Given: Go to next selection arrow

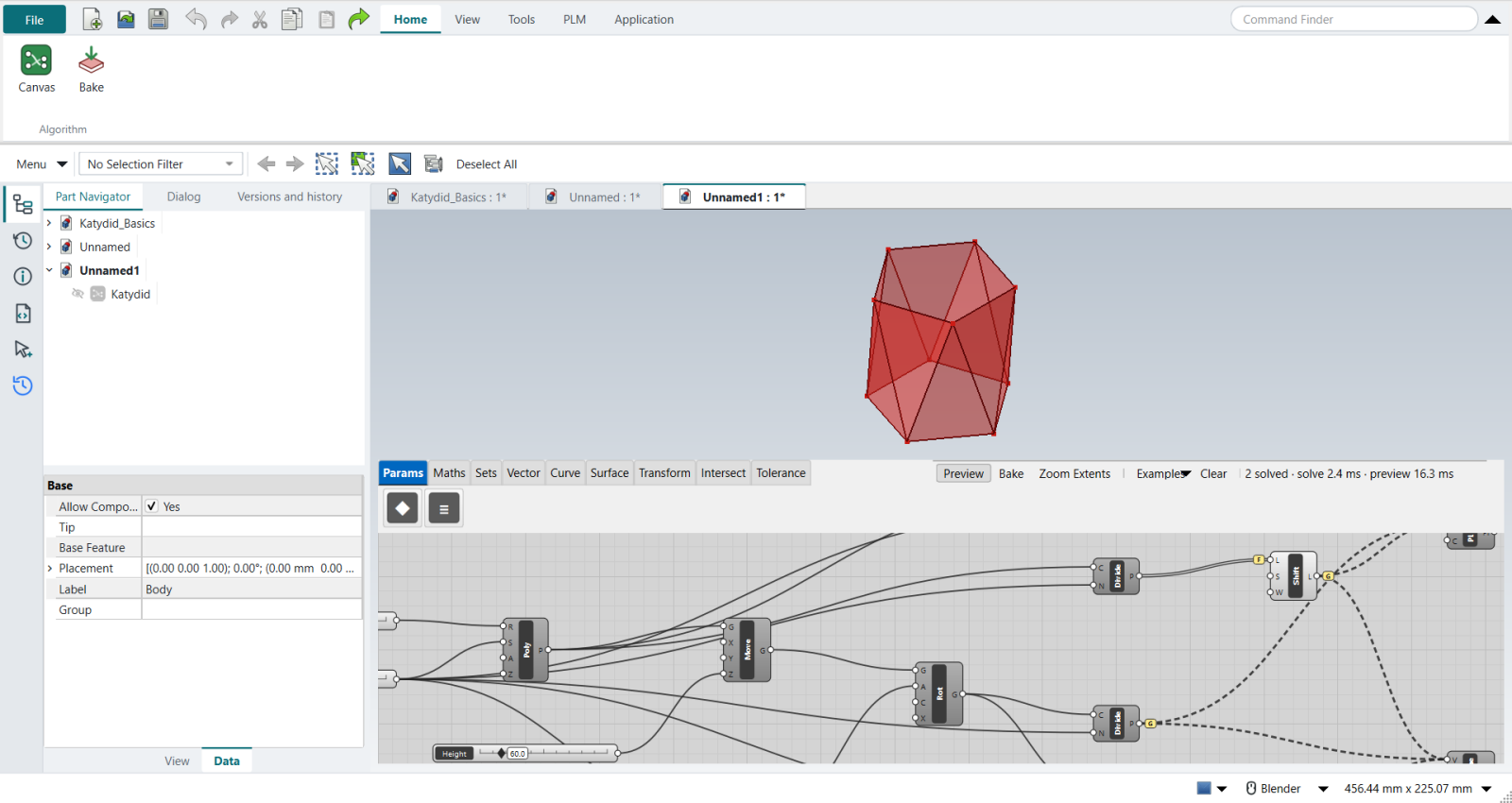Looking at the screenshot, I should [295, 163].
